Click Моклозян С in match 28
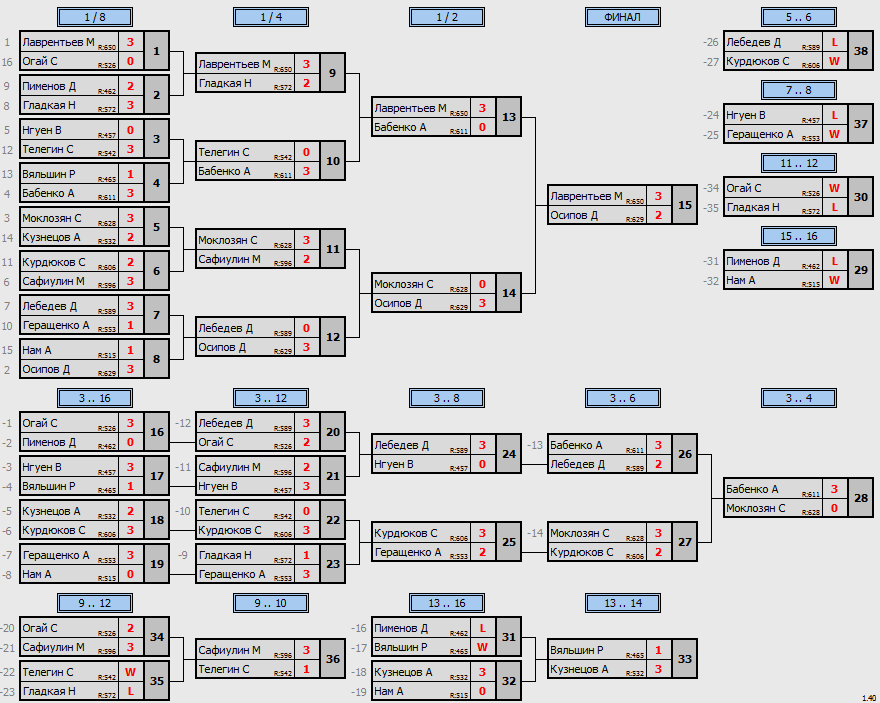This screenshot has height=703, width=880. (755, 508)
